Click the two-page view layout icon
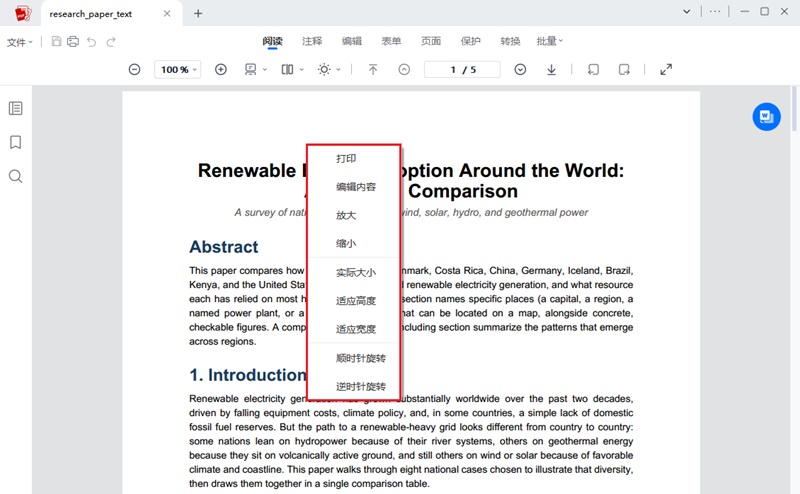Screen dimensions: 800x494 click(287, 69)
